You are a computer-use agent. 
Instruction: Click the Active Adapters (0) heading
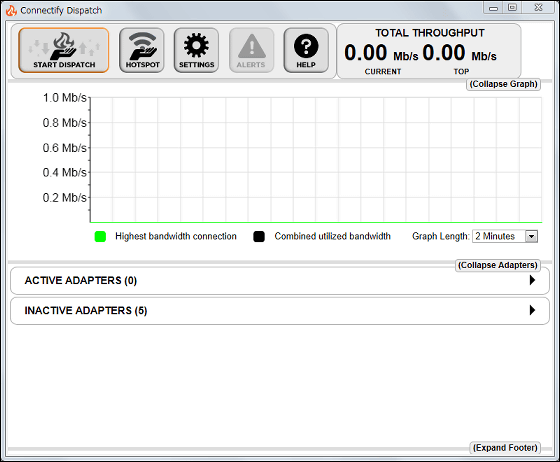(x=81, y=281)
